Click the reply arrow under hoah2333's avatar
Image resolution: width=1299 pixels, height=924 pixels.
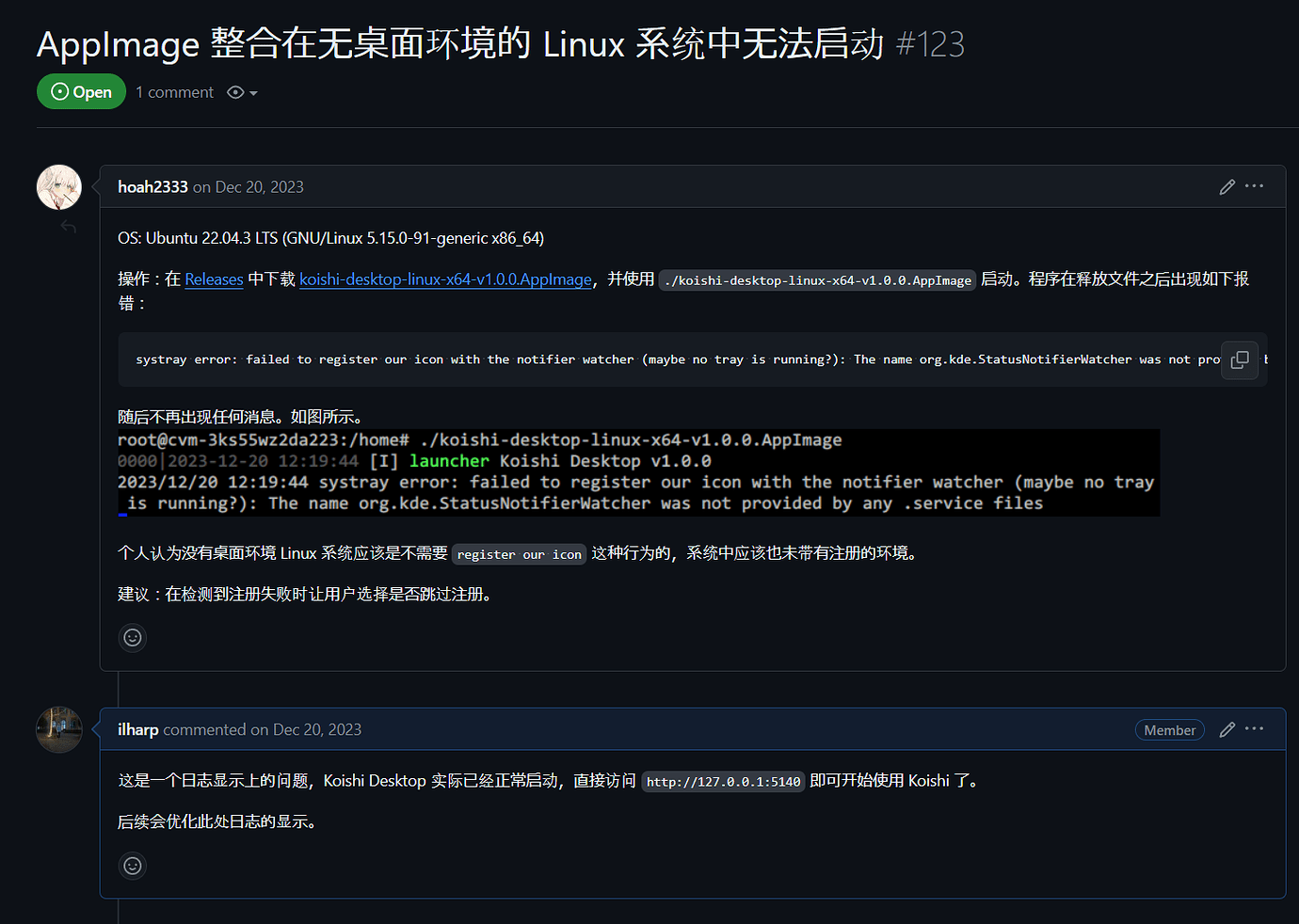tap(69, 227)
